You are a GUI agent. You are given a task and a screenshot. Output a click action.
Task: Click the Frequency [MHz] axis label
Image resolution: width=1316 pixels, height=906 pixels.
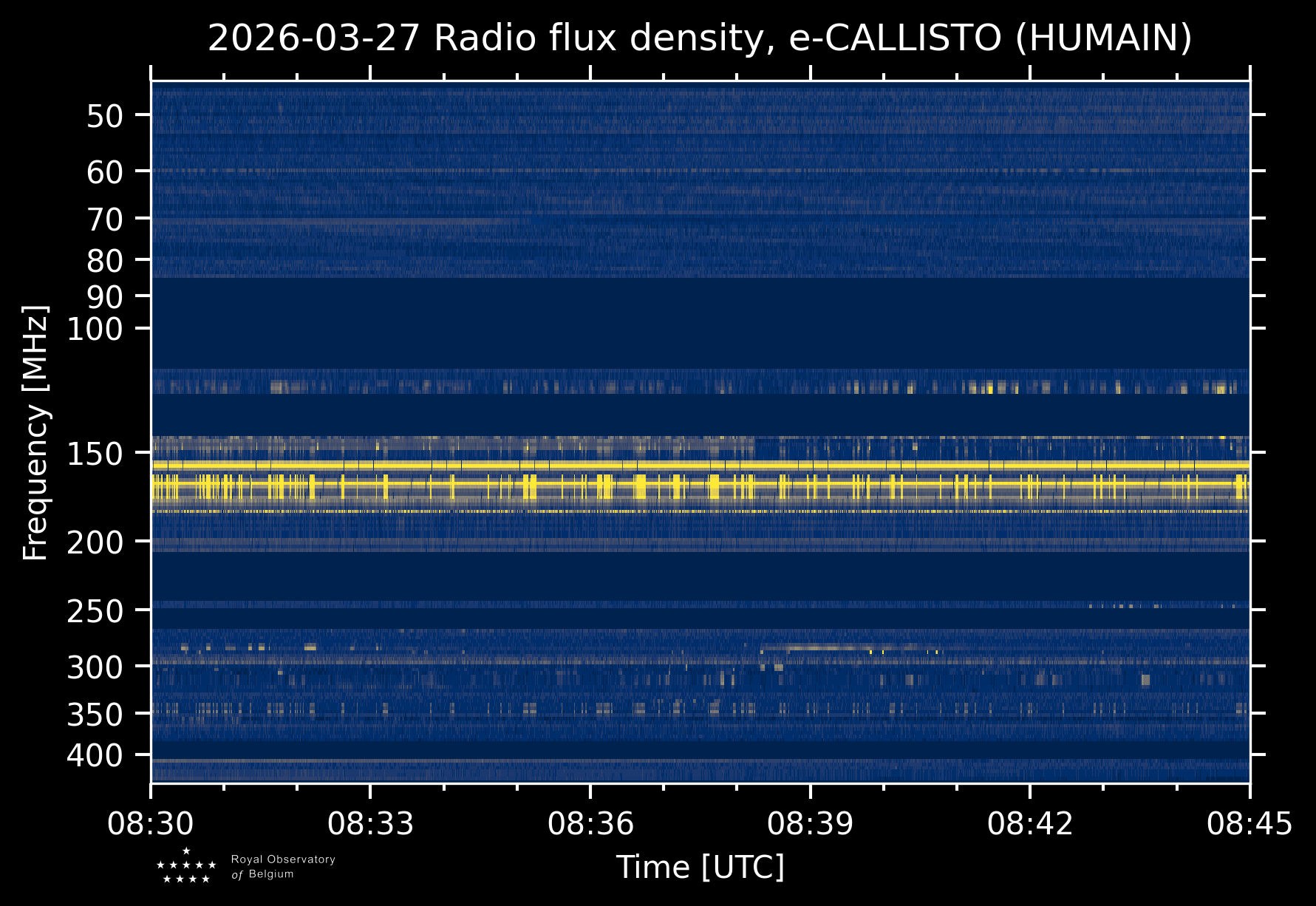click(x=35, y=432)
